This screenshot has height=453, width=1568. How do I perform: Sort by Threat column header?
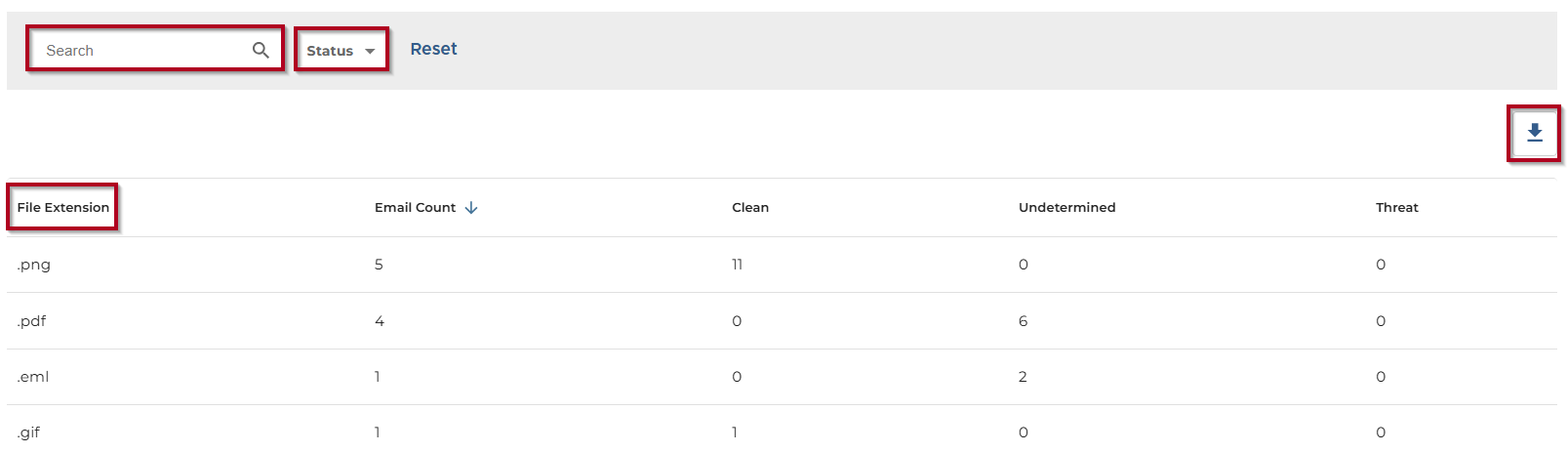click(1396, 207)
